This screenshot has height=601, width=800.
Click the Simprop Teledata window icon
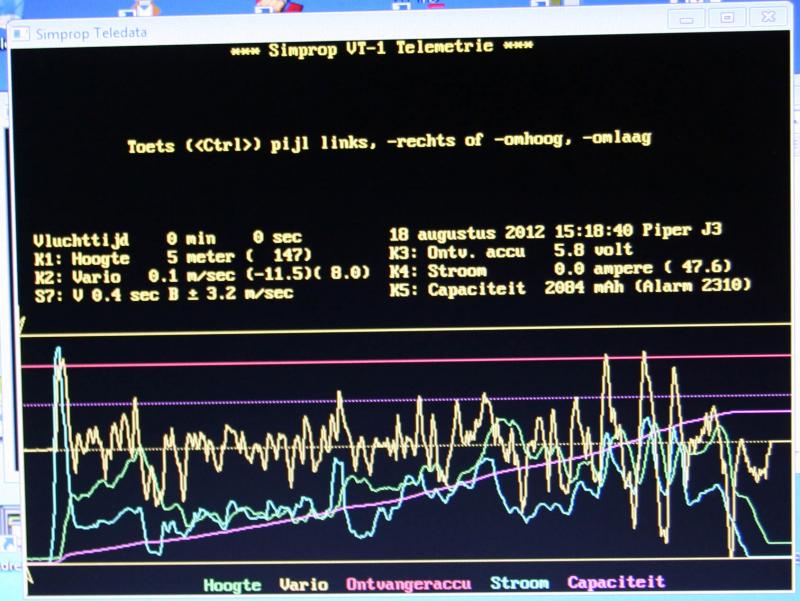[21, 34]
